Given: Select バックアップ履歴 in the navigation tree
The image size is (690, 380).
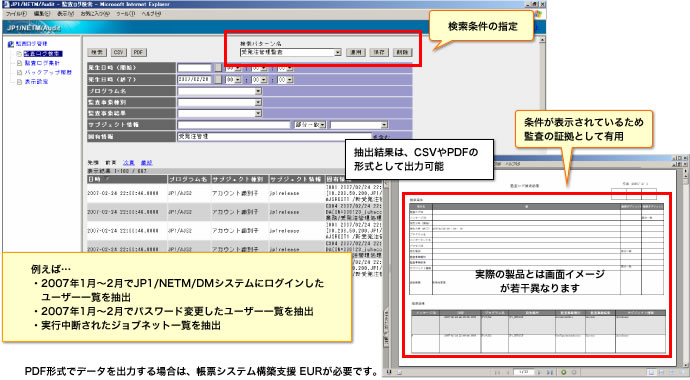Looking at the screenshot, I should pos(48,73).
